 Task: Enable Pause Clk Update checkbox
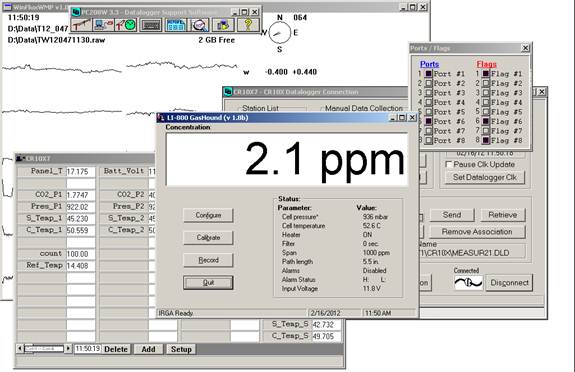point(448,164)
